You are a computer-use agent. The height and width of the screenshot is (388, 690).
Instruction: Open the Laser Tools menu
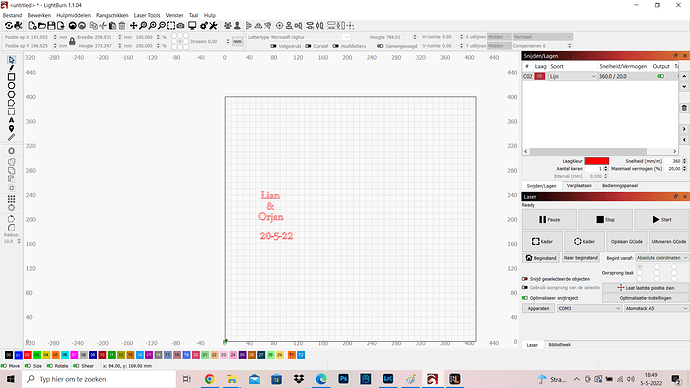click(147, 15)
